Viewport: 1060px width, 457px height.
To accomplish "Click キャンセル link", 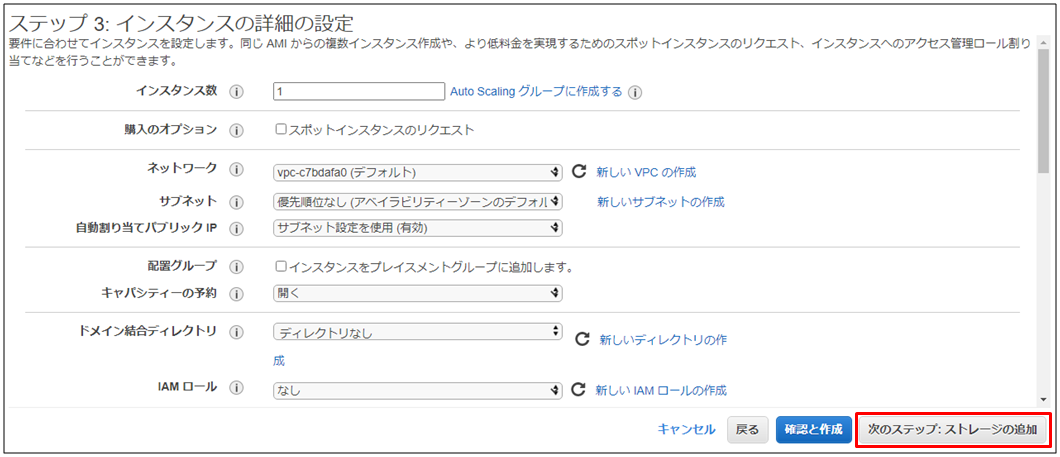I will point(686,429).
